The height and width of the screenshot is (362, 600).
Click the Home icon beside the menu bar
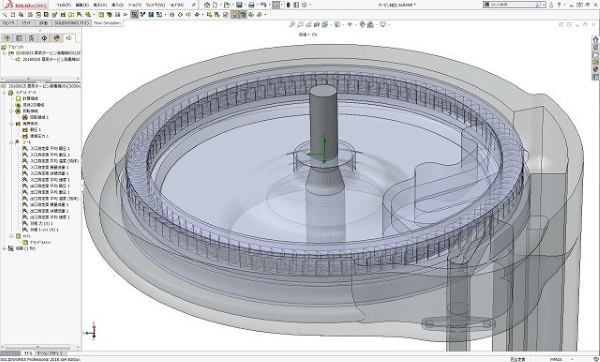(x=207, y=5)
